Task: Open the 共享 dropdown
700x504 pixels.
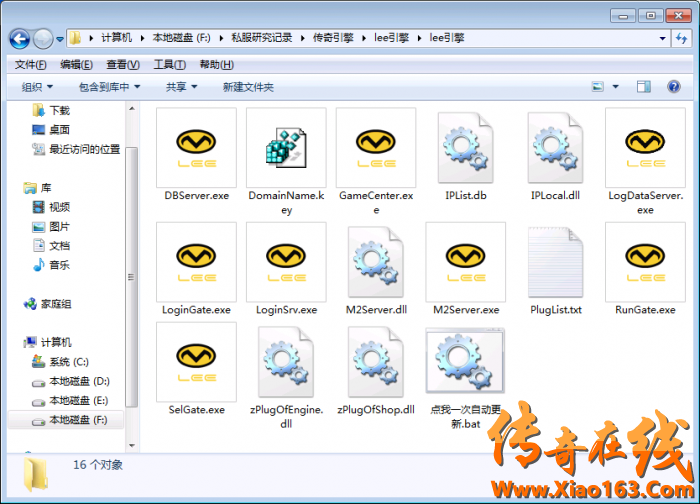Action: (x=181, y=87)
